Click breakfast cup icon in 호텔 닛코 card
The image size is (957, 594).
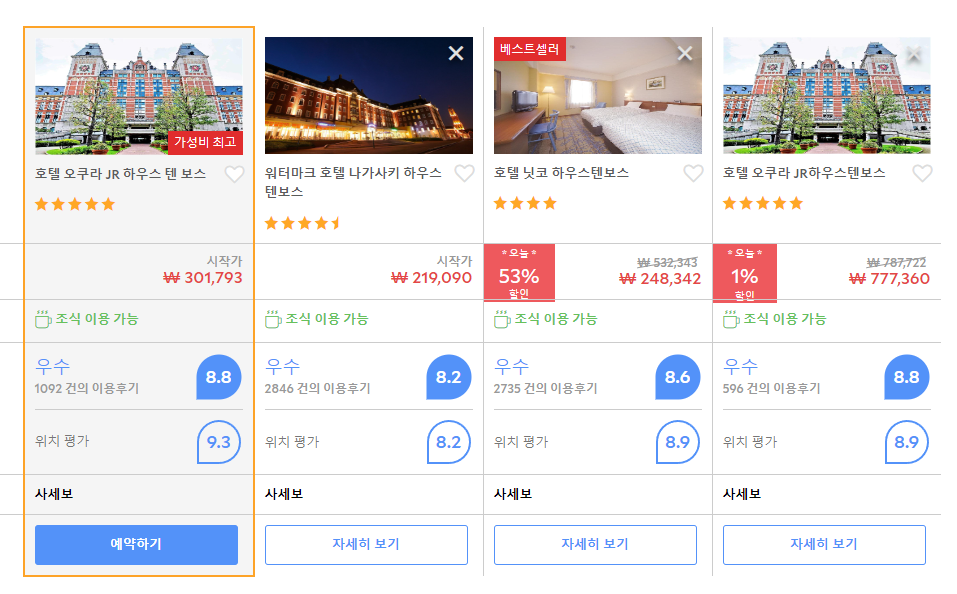coord(502,319)
